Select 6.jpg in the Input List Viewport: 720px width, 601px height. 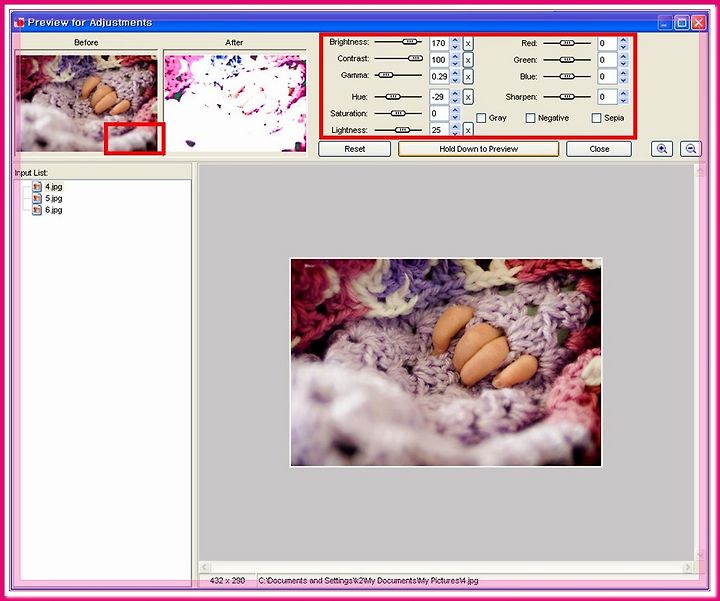click(54, 210)
